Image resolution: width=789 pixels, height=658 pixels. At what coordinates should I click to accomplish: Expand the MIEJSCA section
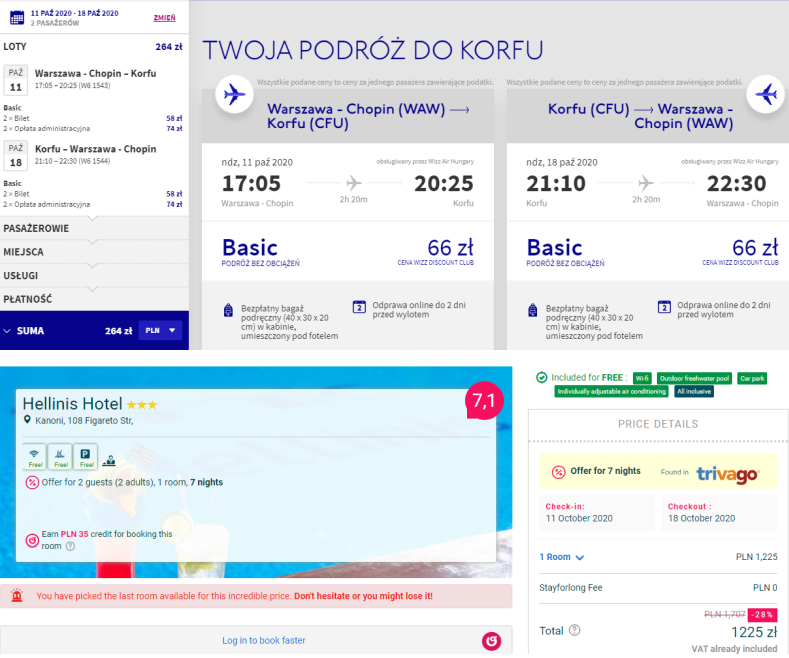(94, 252)
